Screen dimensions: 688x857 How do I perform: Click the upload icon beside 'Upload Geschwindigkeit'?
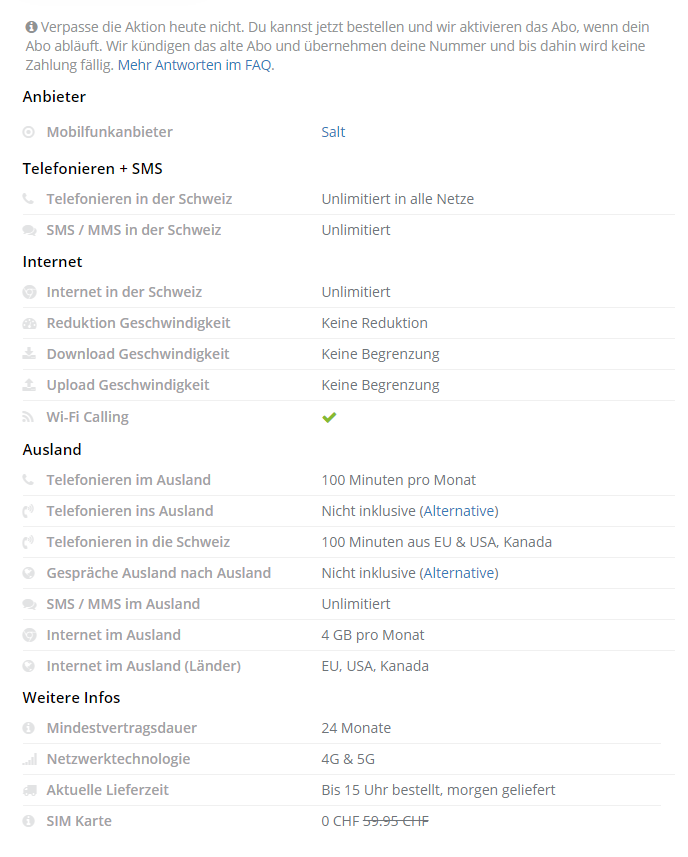28,385
